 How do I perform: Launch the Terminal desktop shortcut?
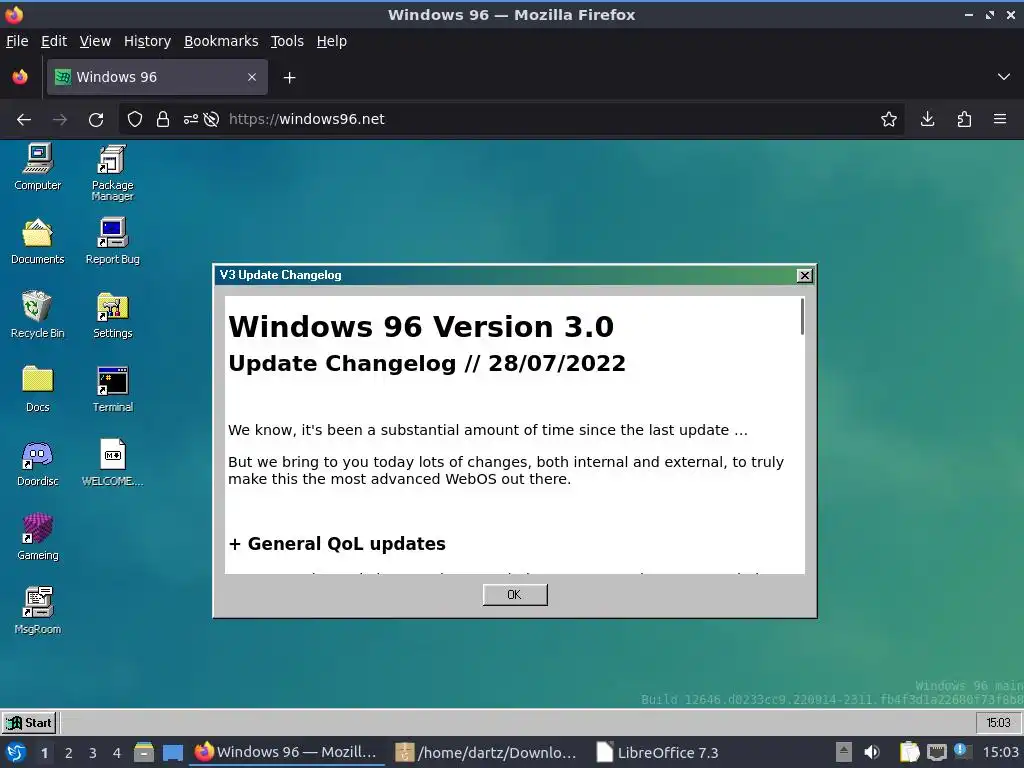pyautogui.click(x=112, y=389)
